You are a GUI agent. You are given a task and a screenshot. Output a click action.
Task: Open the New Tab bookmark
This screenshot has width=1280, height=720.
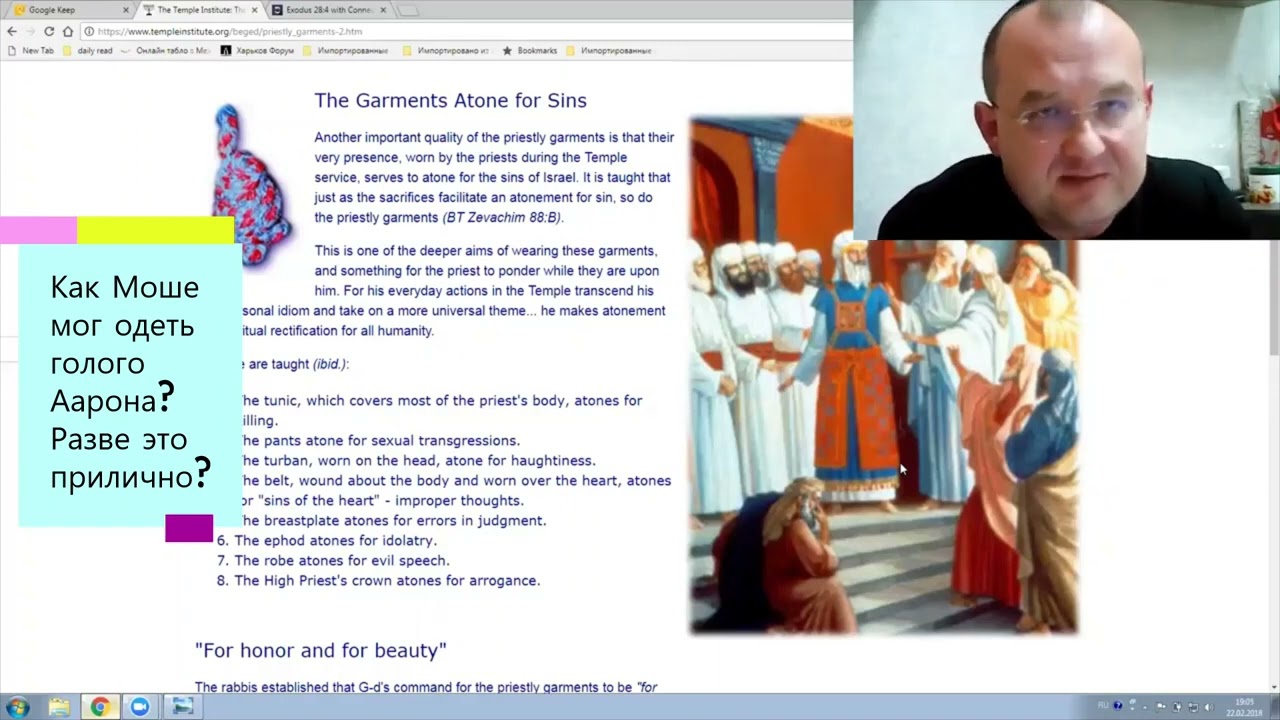31,50
